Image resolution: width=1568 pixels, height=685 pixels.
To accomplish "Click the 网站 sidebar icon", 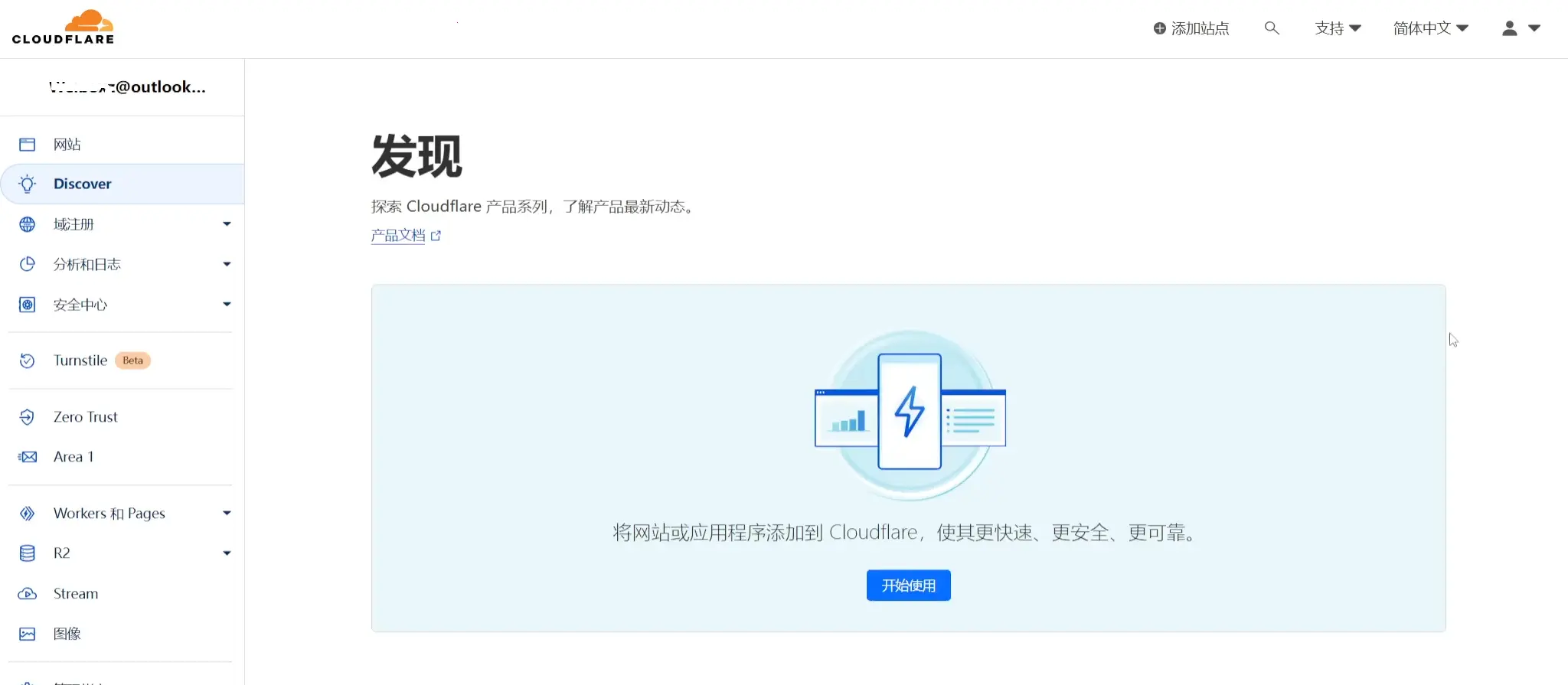I will [28, 145].
